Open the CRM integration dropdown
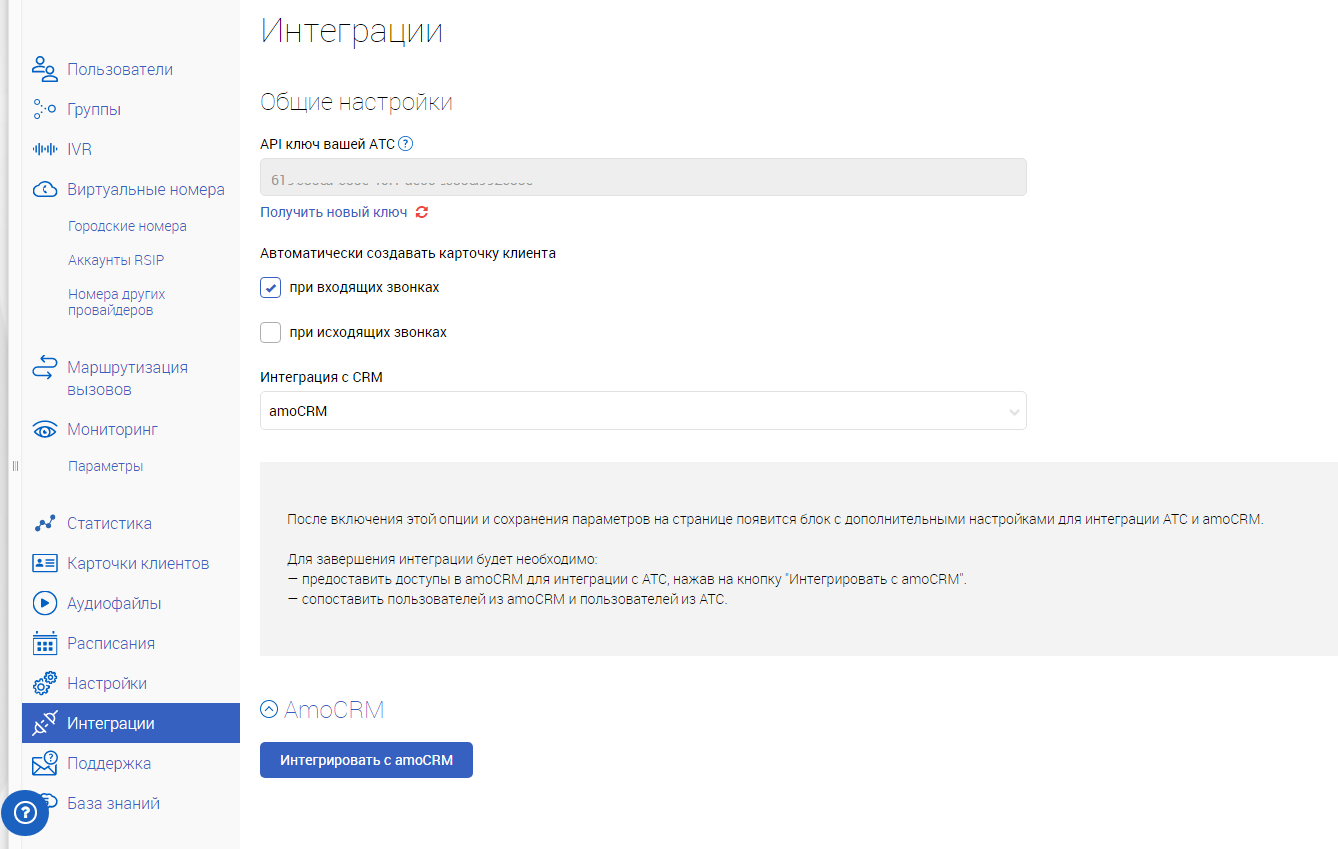This screenshot has width=1338, height=849. 643,411
